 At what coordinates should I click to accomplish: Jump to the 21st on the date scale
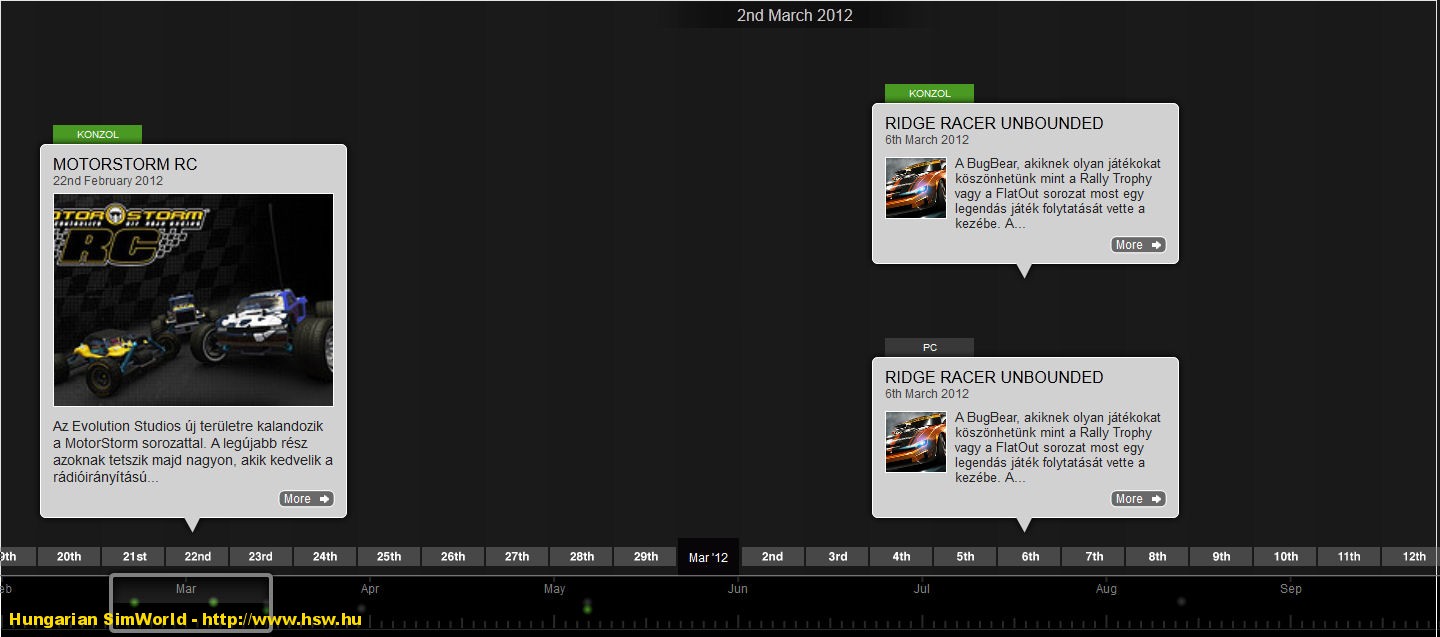pyautogui.click(x=134, y=557)
